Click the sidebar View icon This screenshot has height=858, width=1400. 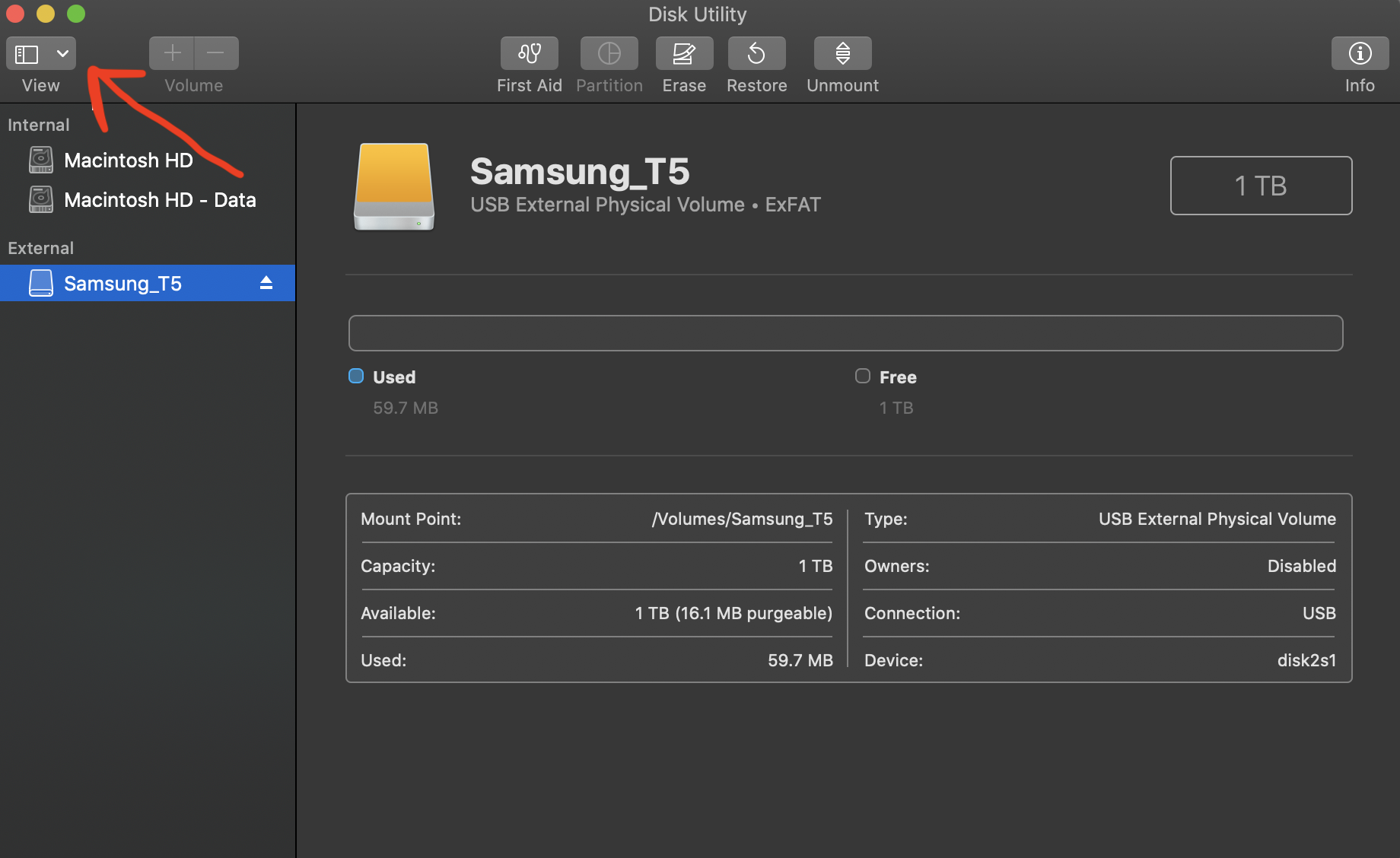pyautogui.click(x=26, y=53)
